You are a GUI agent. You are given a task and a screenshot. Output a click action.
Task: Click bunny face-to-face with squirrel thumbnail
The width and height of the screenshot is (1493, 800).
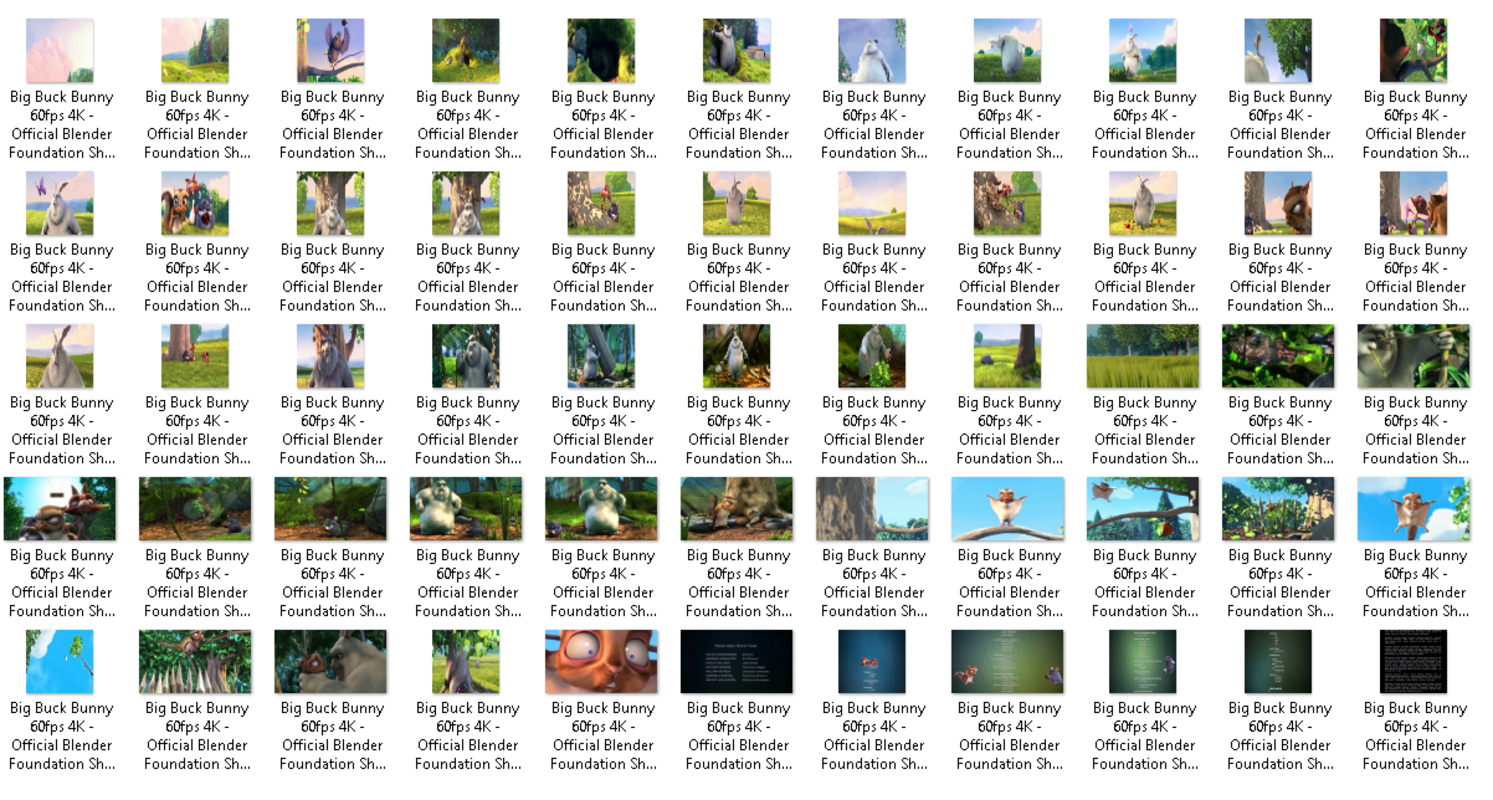pos(331,662)
